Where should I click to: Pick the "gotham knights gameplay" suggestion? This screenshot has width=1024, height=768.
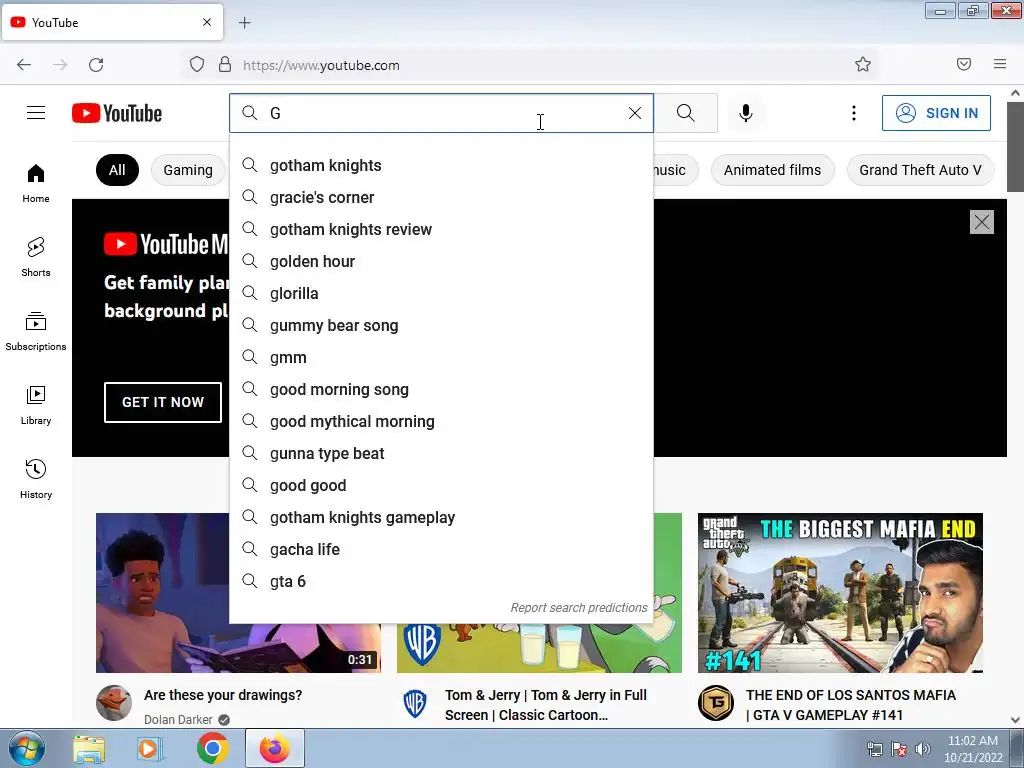pos(441,517)
